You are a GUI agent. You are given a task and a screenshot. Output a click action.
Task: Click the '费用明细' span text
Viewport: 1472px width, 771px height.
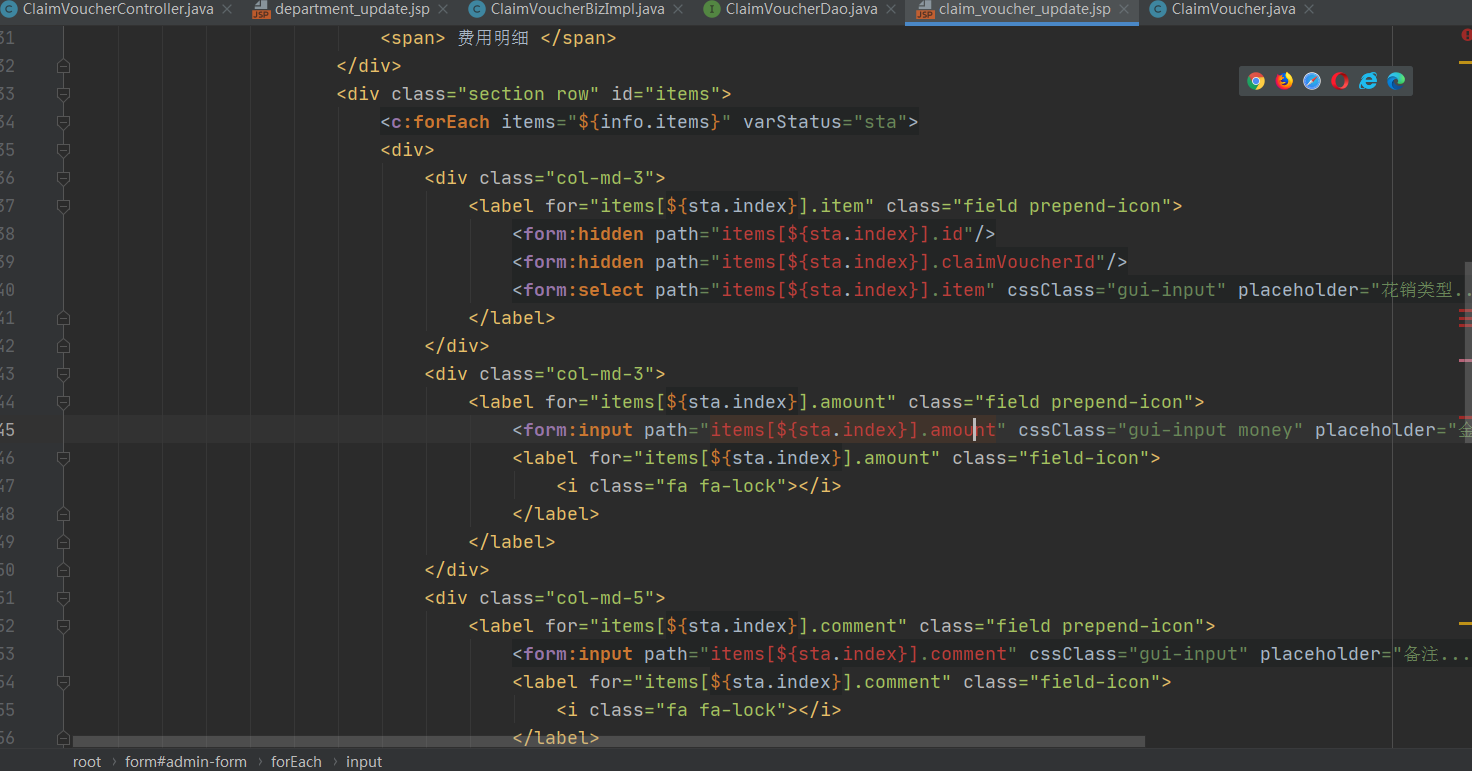click(494, 38)
